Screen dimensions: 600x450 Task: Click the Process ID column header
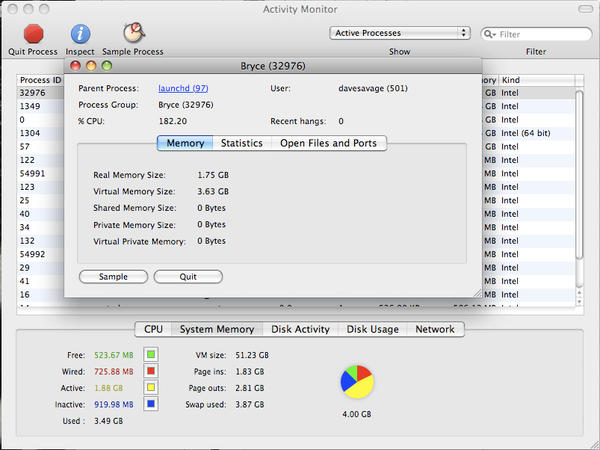pos(40,80)
